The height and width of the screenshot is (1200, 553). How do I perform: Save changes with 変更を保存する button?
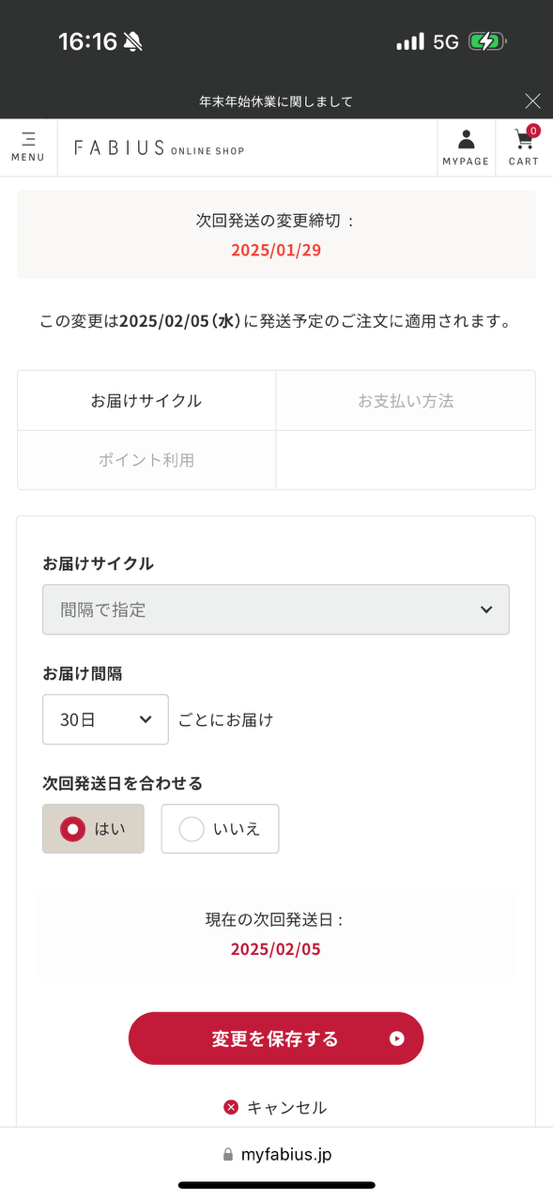point(276,1038)
